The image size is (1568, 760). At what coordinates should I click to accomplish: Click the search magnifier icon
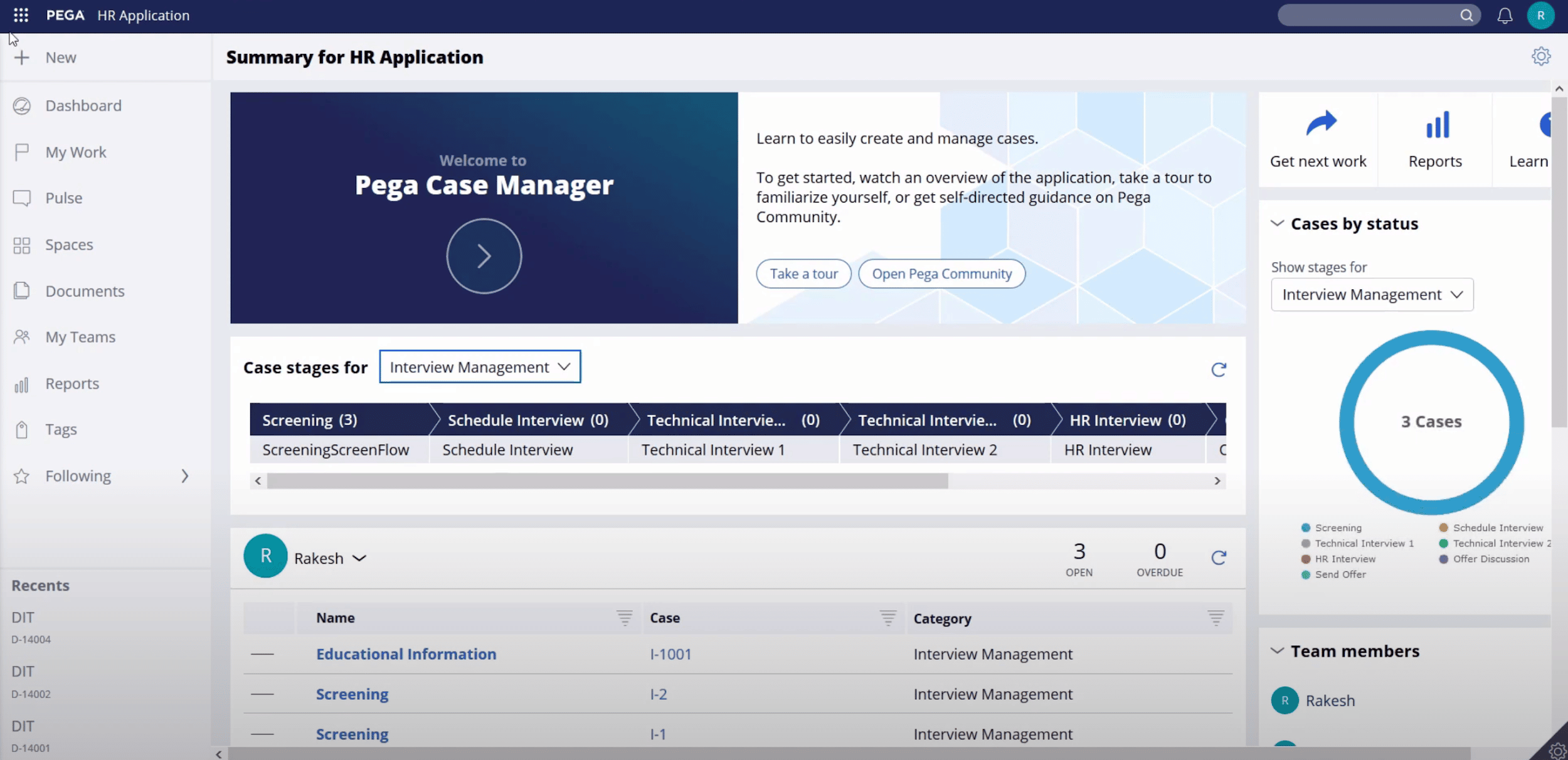(1466, 16)
